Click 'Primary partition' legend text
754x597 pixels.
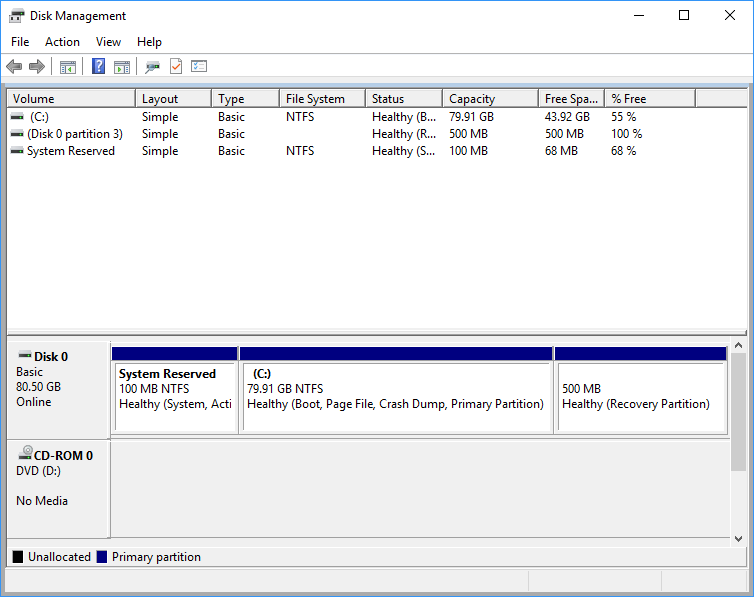click(156, 557)
